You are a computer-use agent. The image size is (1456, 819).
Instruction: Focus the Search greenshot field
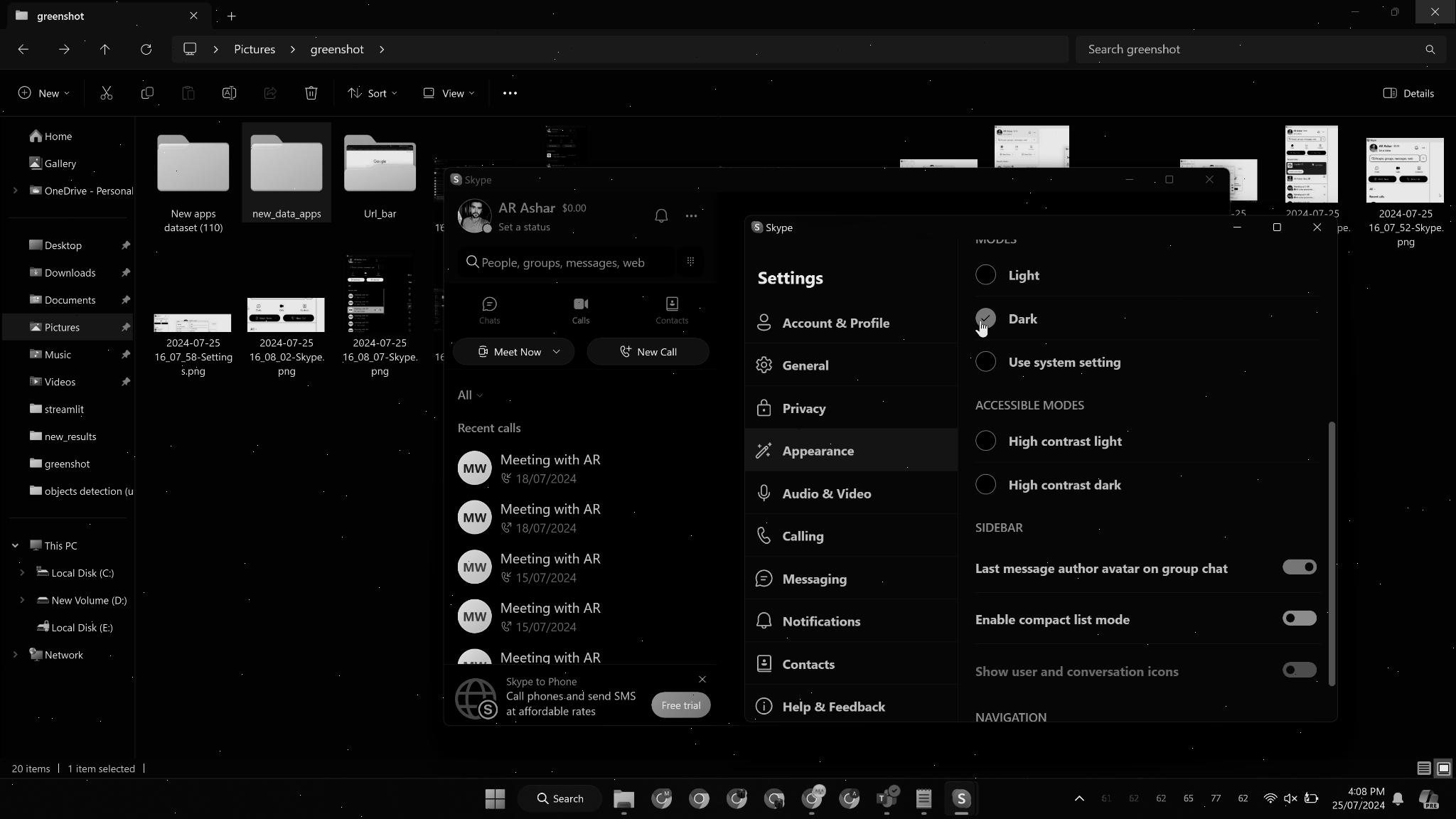click(x=1260, y=49)
